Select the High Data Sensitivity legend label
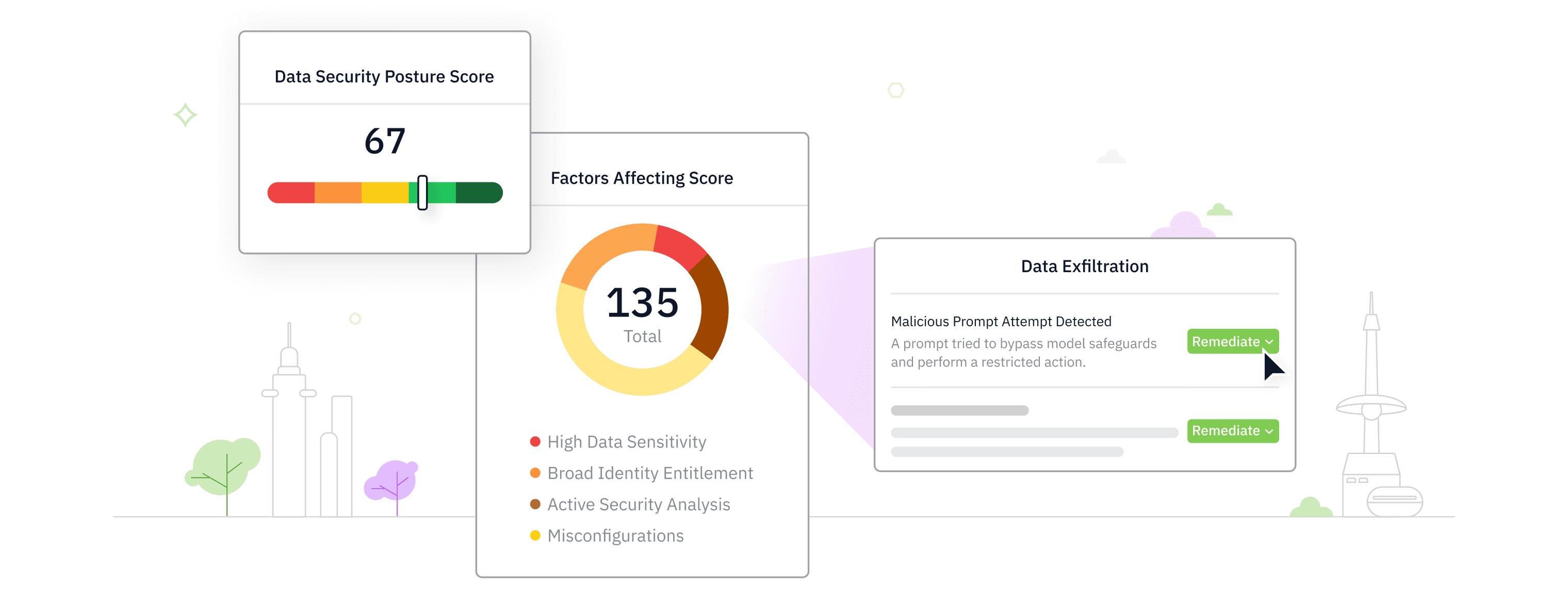 (x=626, y=442)
